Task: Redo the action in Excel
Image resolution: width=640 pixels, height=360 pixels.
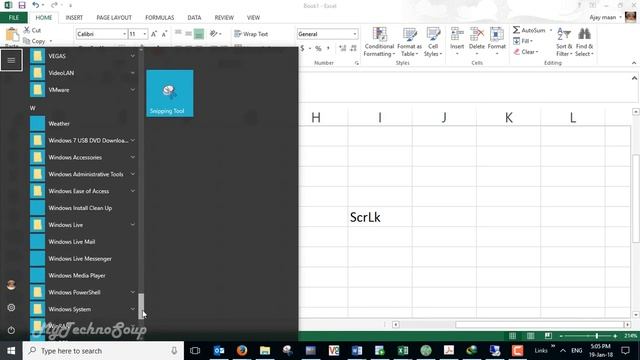Action: point(54,5)
